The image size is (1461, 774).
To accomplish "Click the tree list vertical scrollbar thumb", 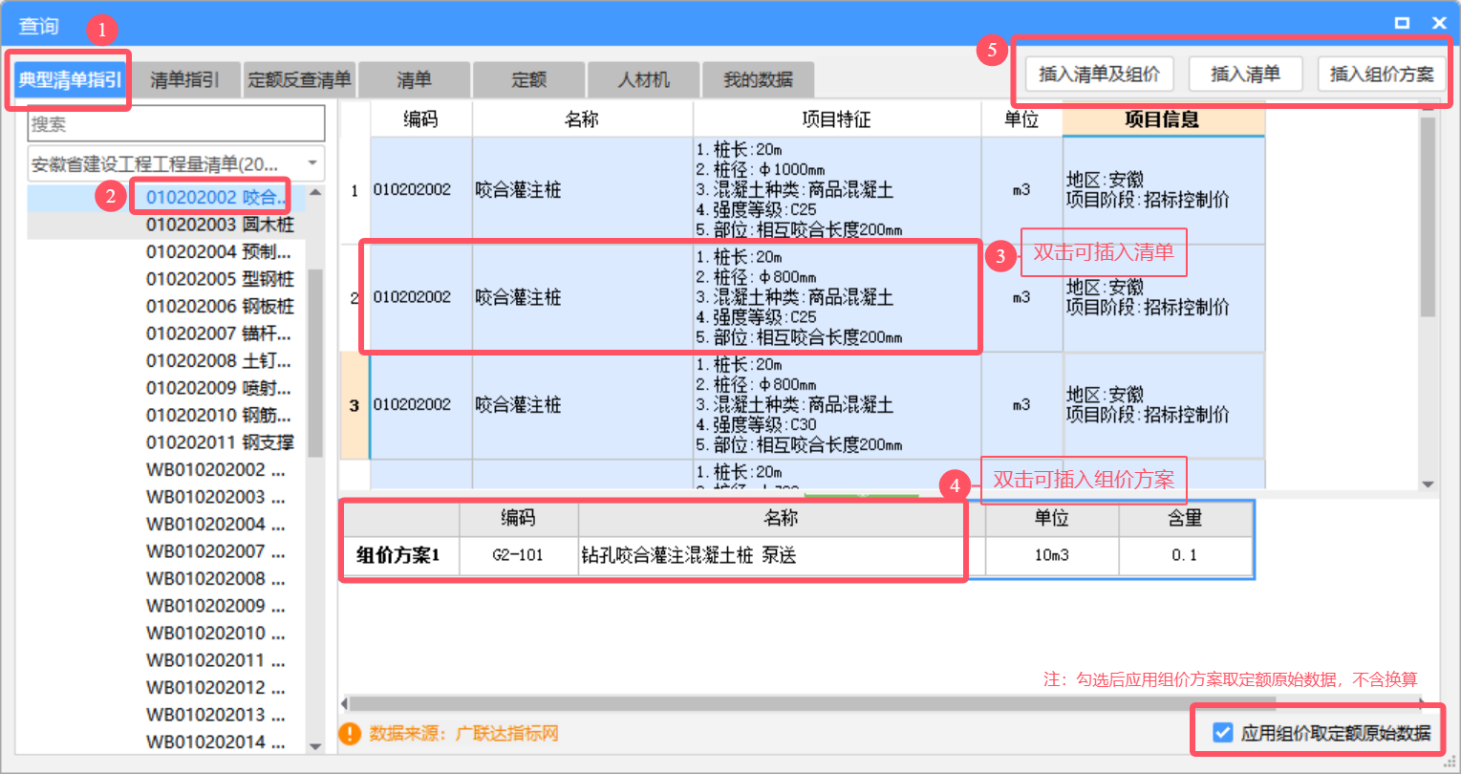I will (x=316, y=363).
